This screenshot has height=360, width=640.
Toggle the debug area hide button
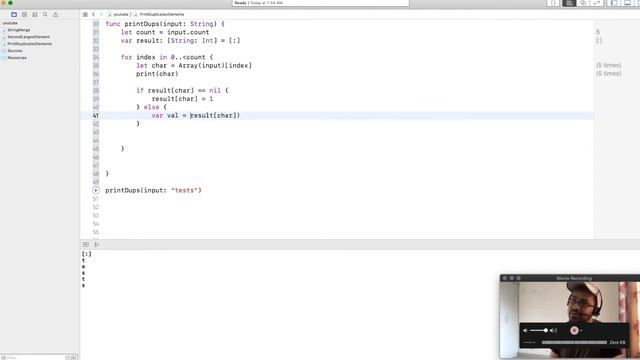point(86,244)
